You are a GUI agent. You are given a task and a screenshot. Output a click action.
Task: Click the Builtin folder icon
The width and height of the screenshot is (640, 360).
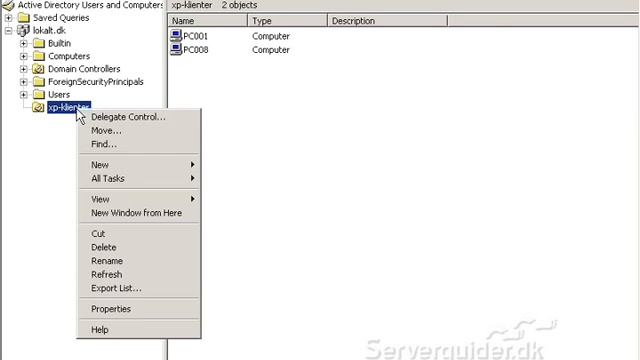point(39,43)
